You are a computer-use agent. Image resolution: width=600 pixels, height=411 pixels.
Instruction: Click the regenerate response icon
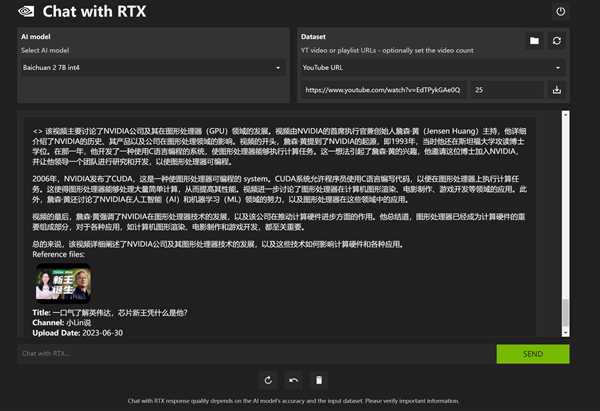click(268, 380)
